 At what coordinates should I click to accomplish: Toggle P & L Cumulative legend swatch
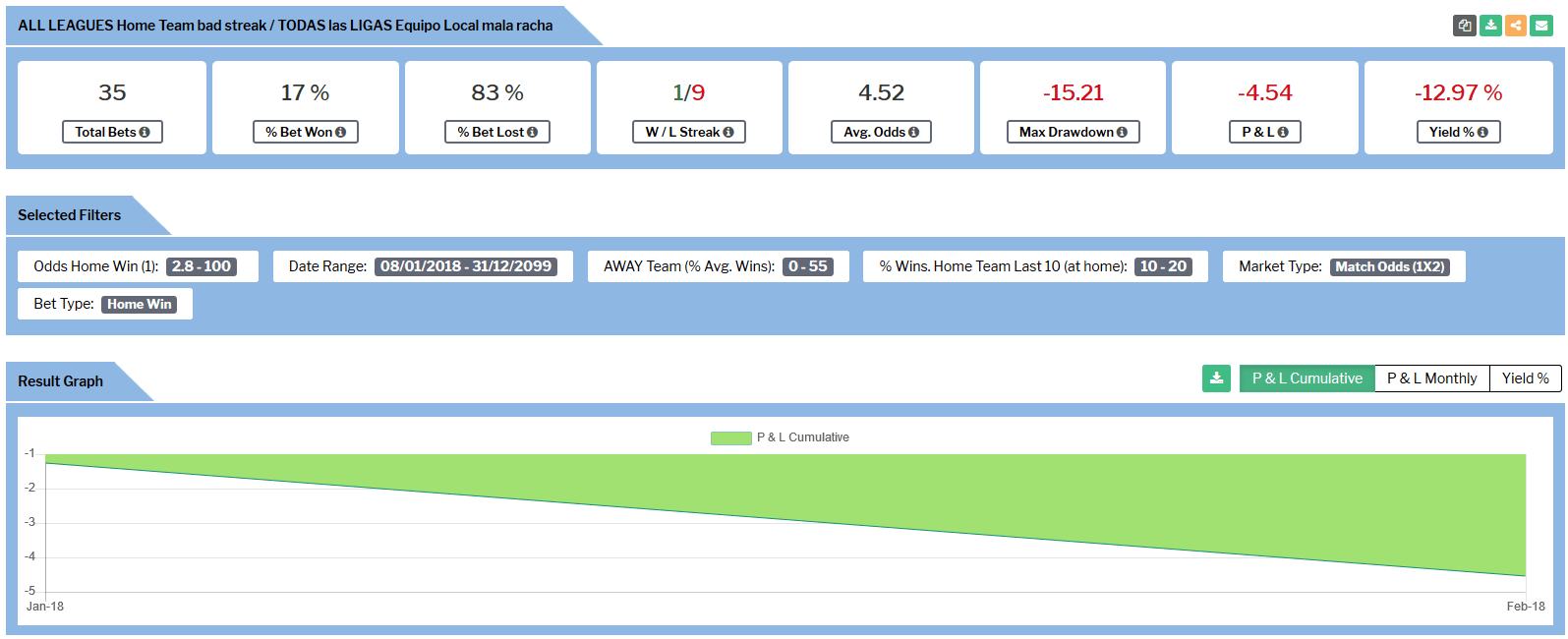(730, 437)
